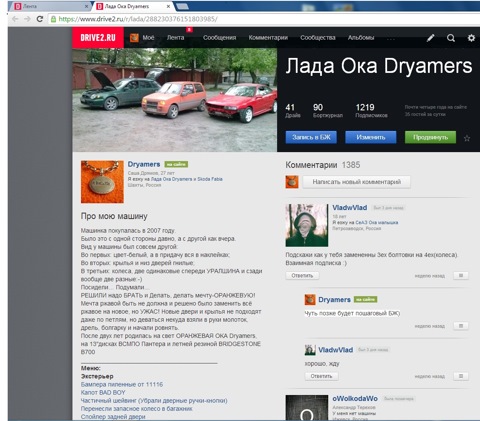Open Dryamers profile link by orange avatar

click(x=144, y=164)
